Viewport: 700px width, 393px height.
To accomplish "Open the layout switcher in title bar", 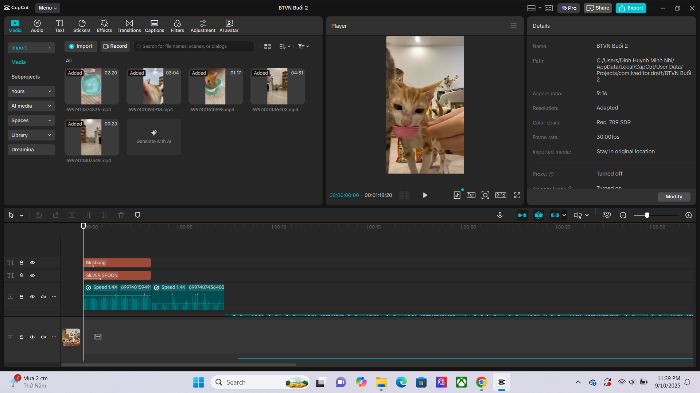I will tap(533, 8).
